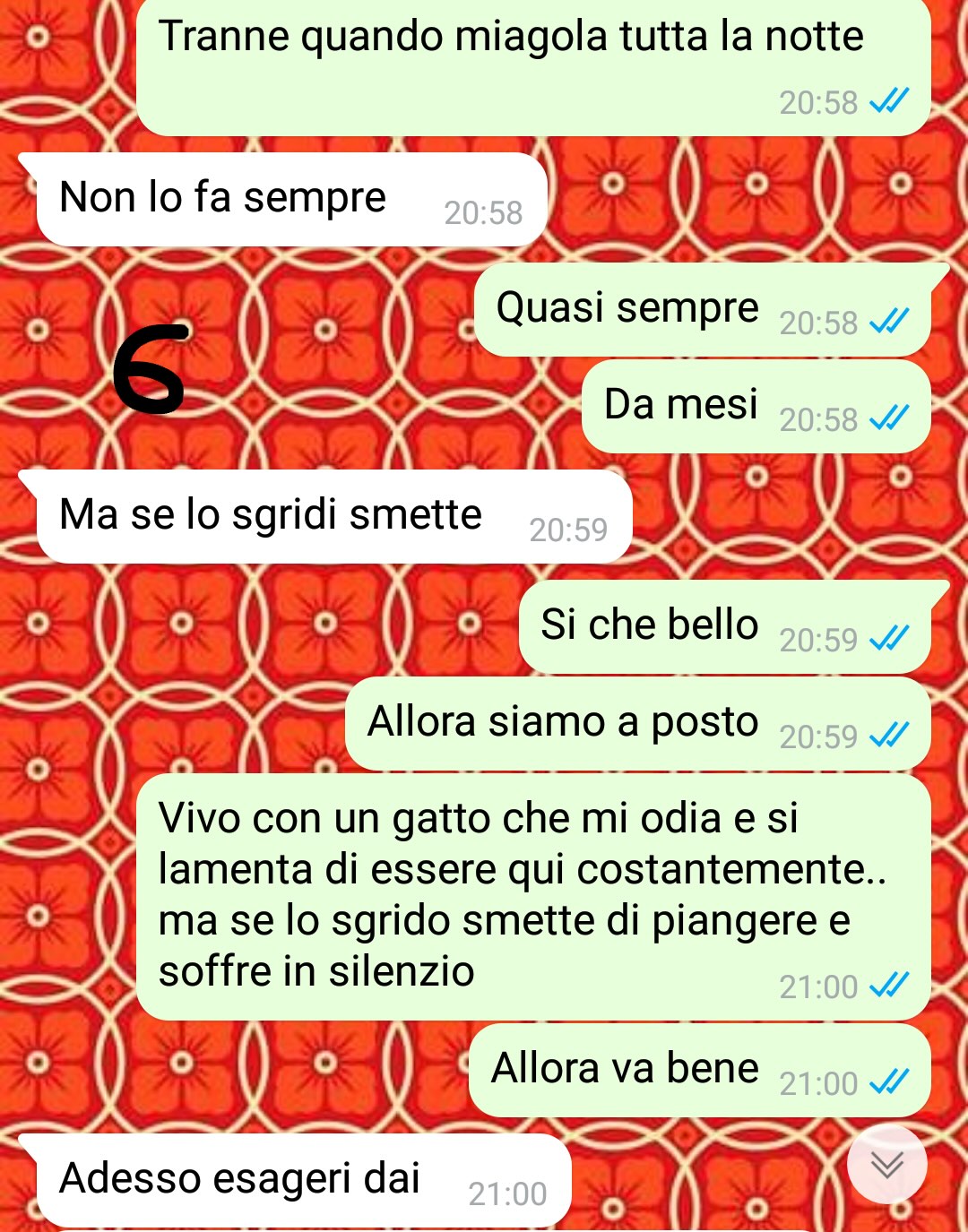Screen dimensions: 968x1232
Task: Tap the scroll-to-bottom double chevron button
Action: click(x=886, y=1164)
